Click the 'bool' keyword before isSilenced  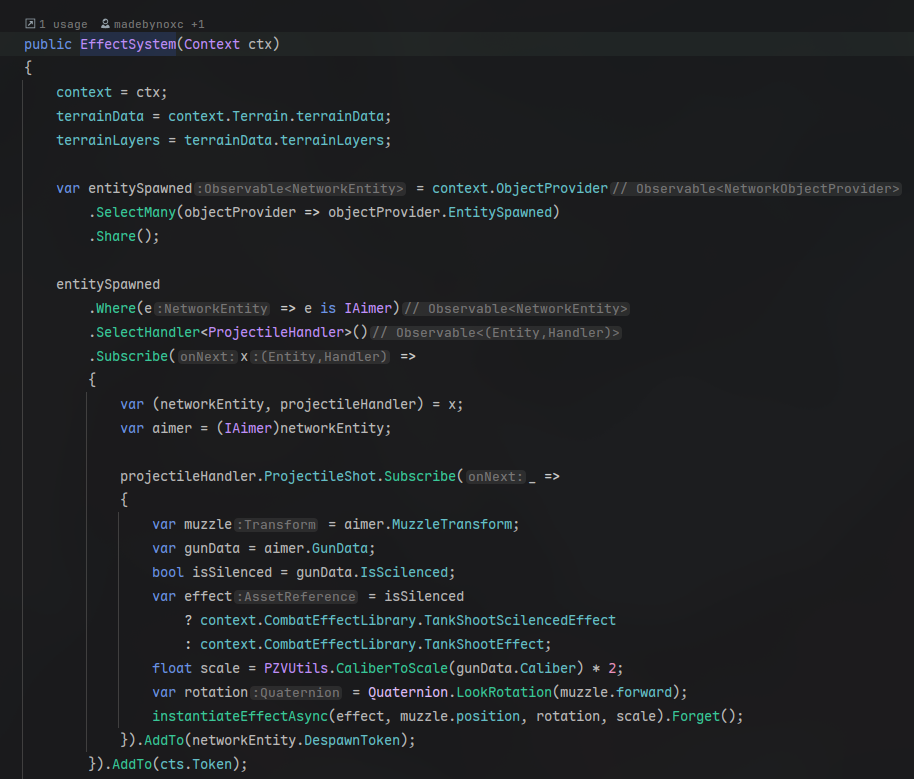click(168, 573)
